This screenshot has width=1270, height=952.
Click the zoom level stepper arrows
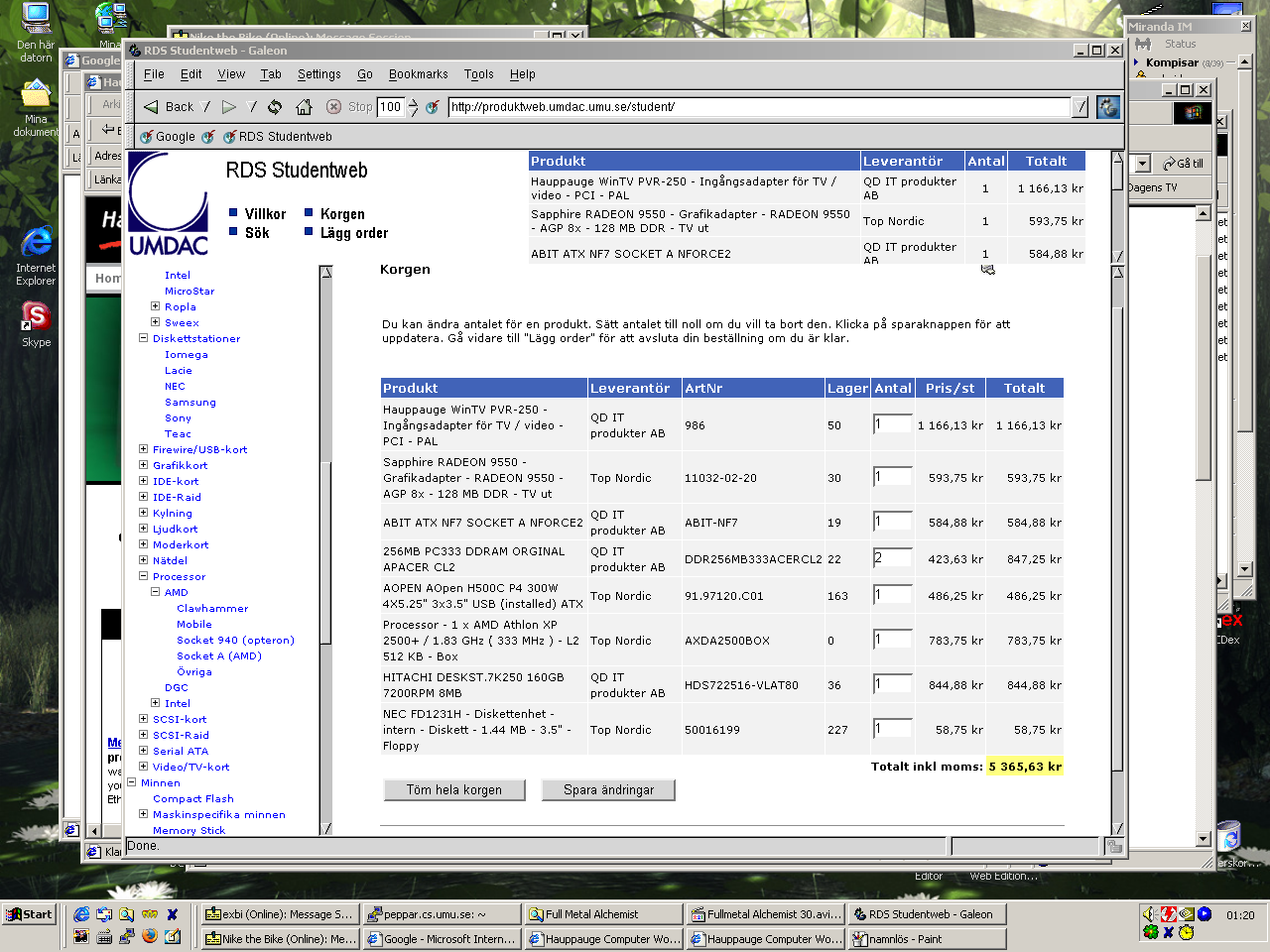[413, 107]
